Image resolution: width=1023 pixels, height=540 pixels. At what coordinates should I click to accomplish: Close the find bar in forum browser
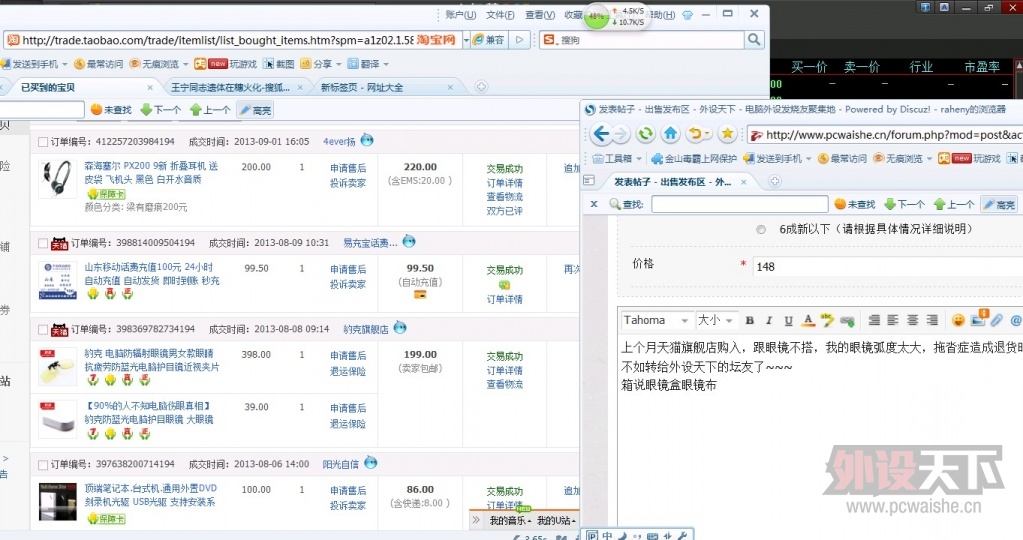(594, 204)
